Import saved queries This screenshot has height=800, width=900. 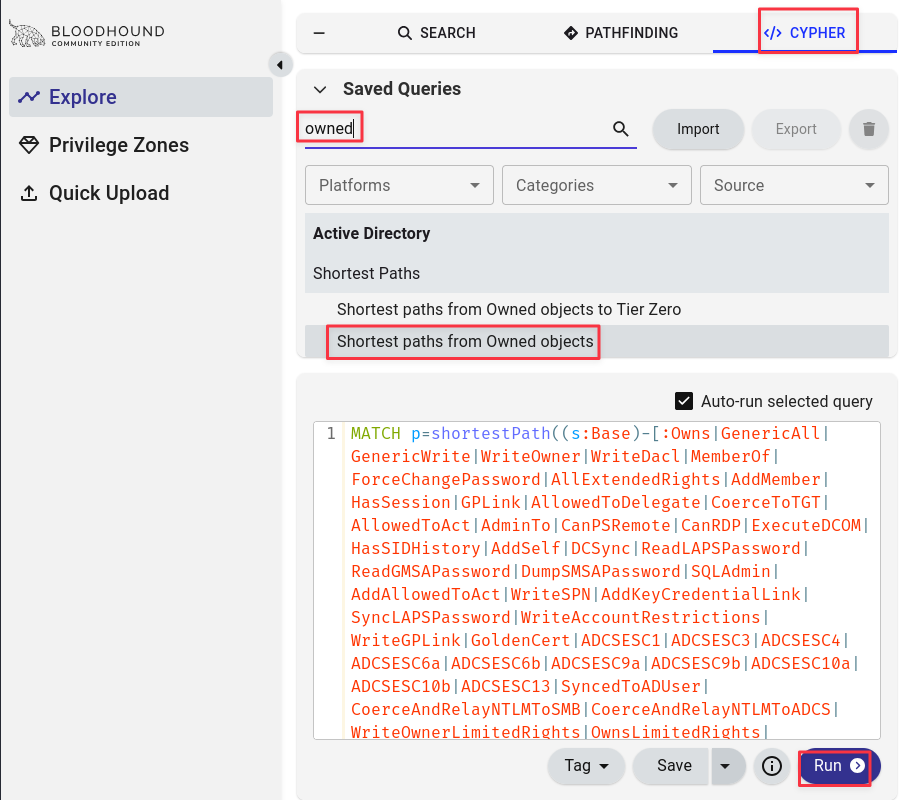point(698,129)
